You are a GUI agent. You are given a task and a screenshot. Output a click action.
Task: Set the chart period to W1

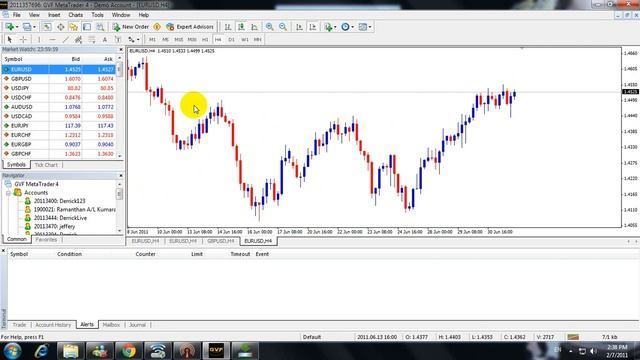(x=244, y=40)
